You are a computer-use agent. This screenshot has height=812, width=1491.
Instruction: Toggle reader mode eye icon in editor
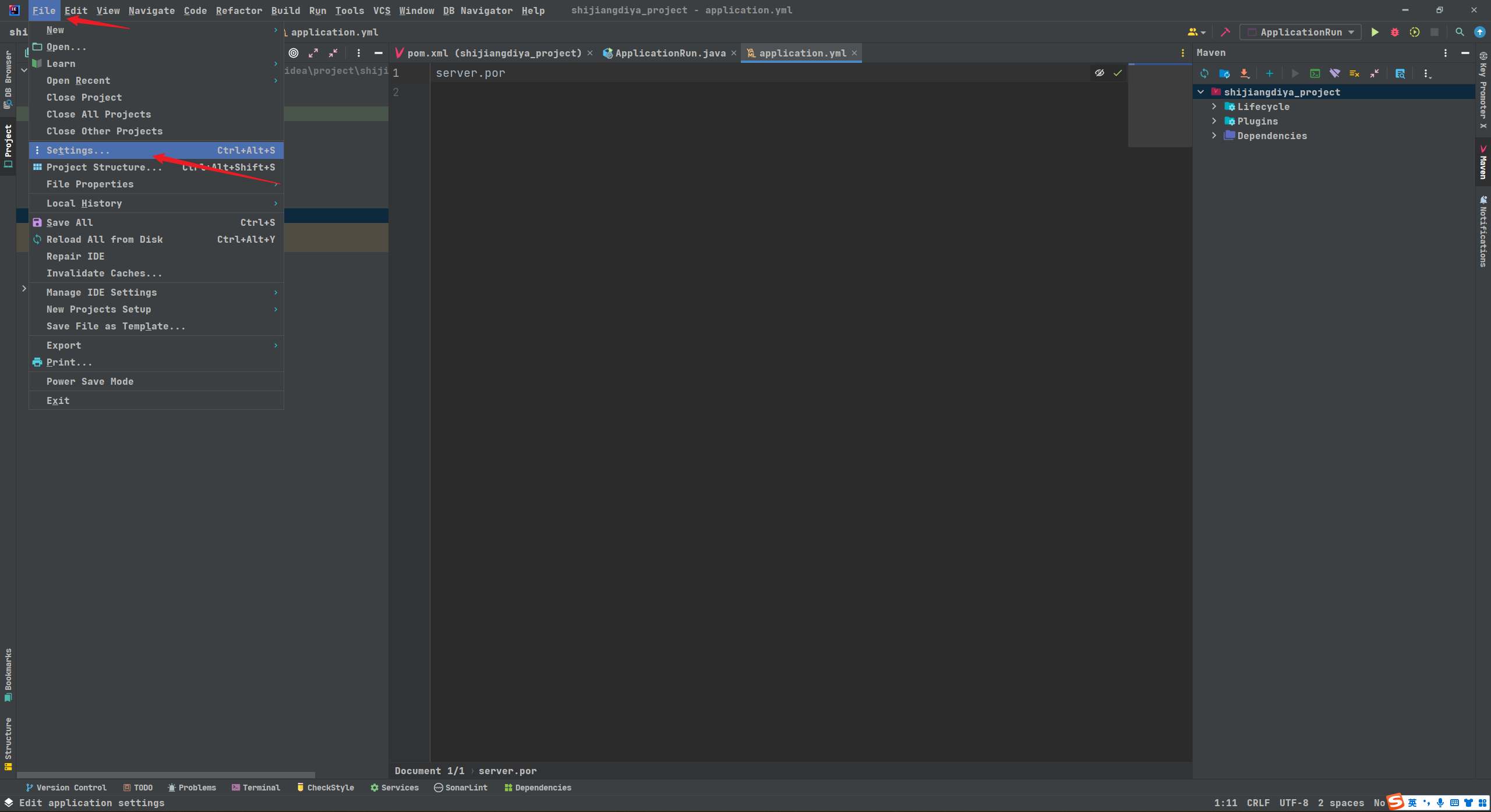pos(1099,73)
